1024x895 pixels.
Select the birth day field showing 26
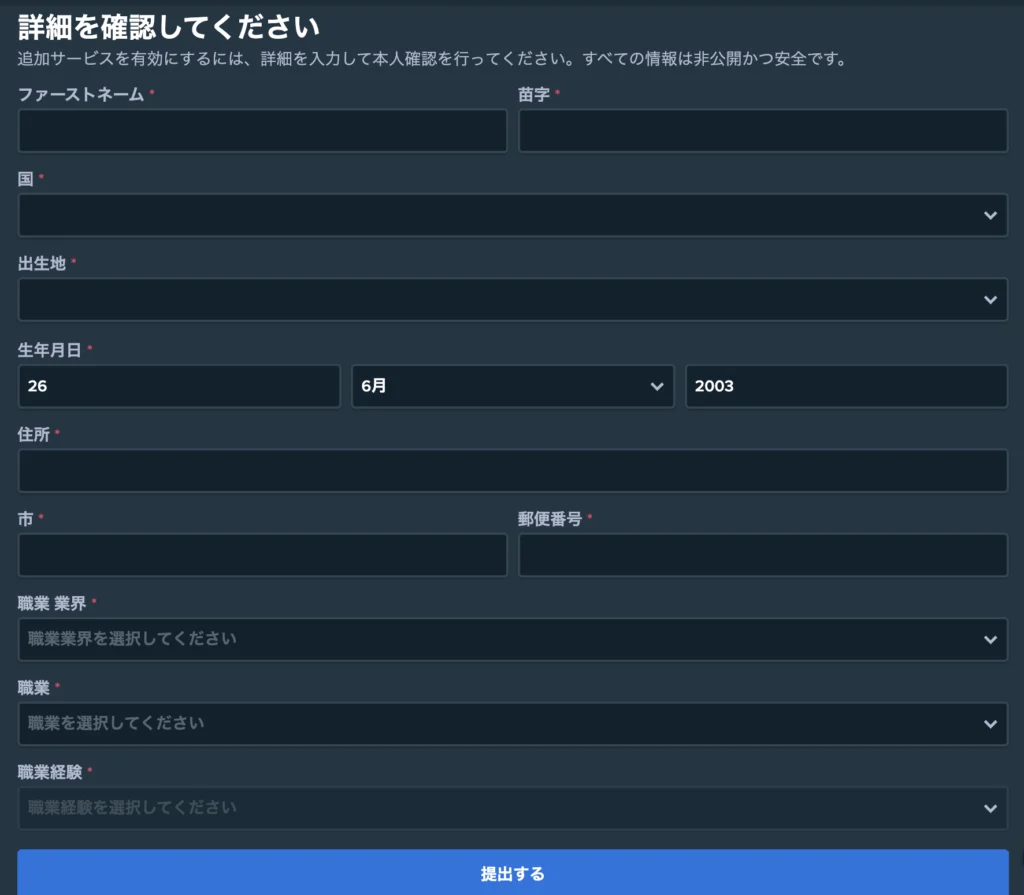179,386
